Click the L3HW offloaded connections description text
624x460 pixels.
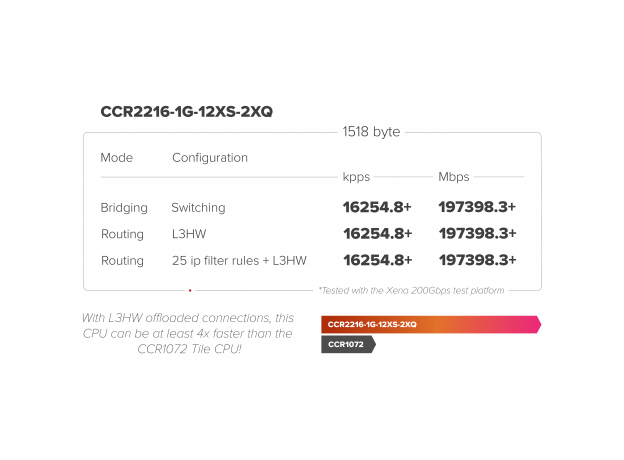(188, 333)
